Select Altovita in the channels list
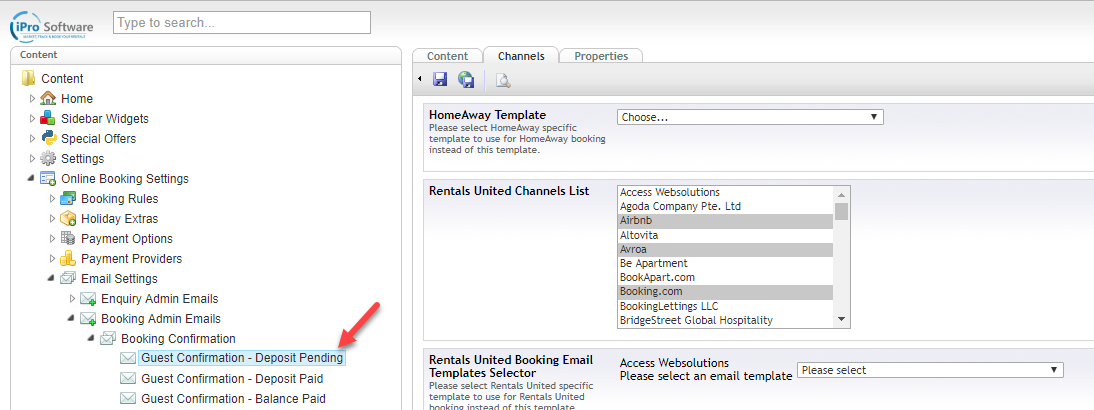 (726, 235)
